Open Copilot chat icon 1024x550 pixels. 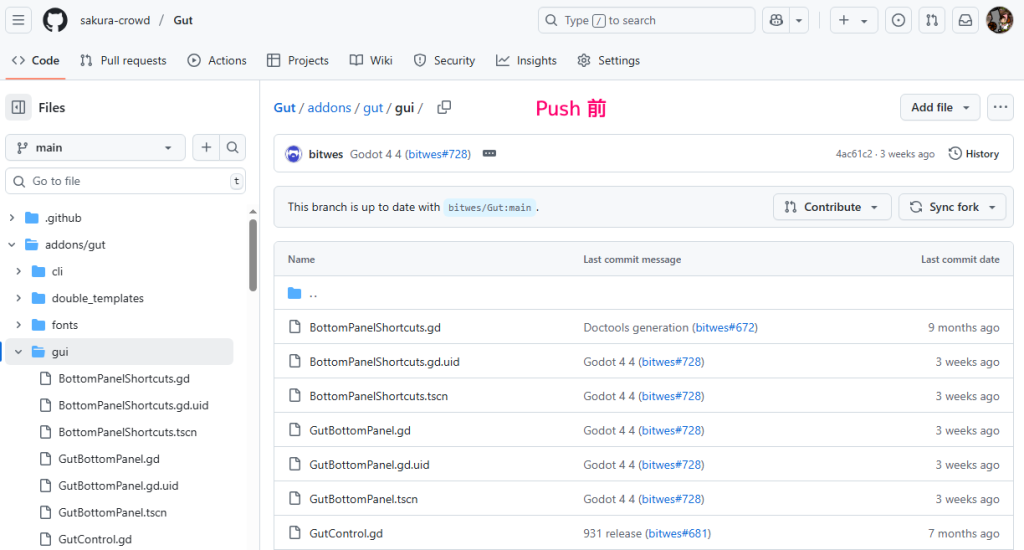(x=776, y=20)
